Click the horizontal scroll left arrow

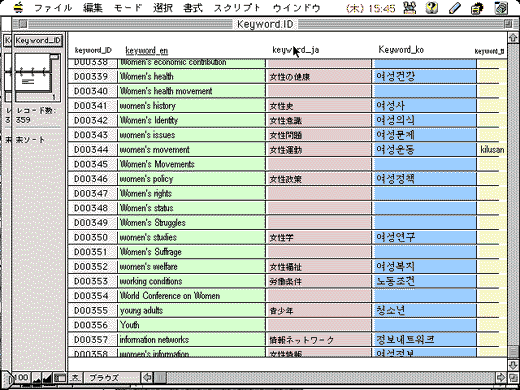point(147,378)
